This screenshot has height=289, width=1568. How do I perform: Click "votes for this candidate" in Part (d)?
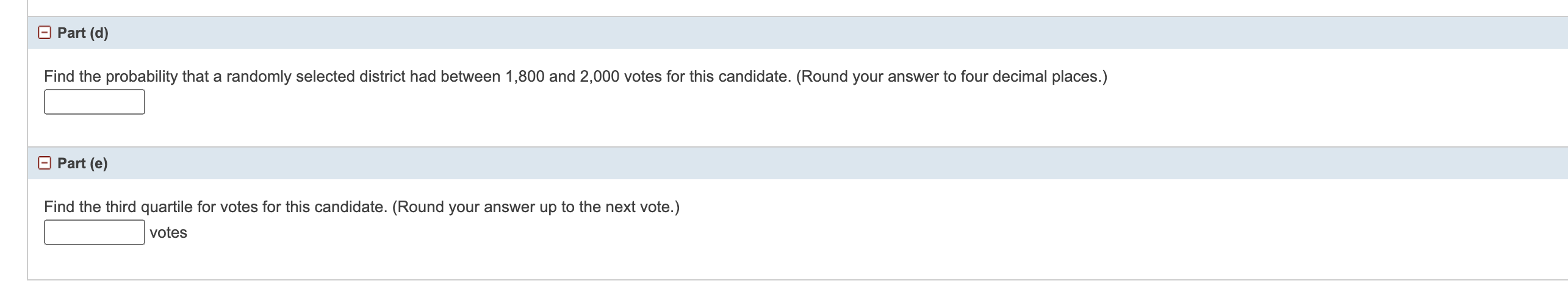tap(707, 77)
